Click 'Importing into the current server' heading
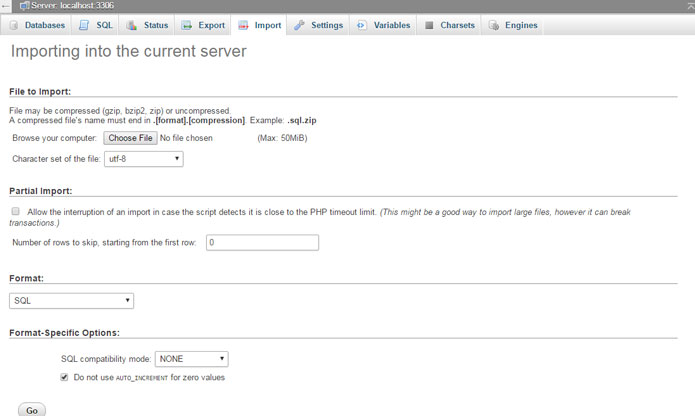Viewport: 695px width, 416px height. (x=129, y=51)
